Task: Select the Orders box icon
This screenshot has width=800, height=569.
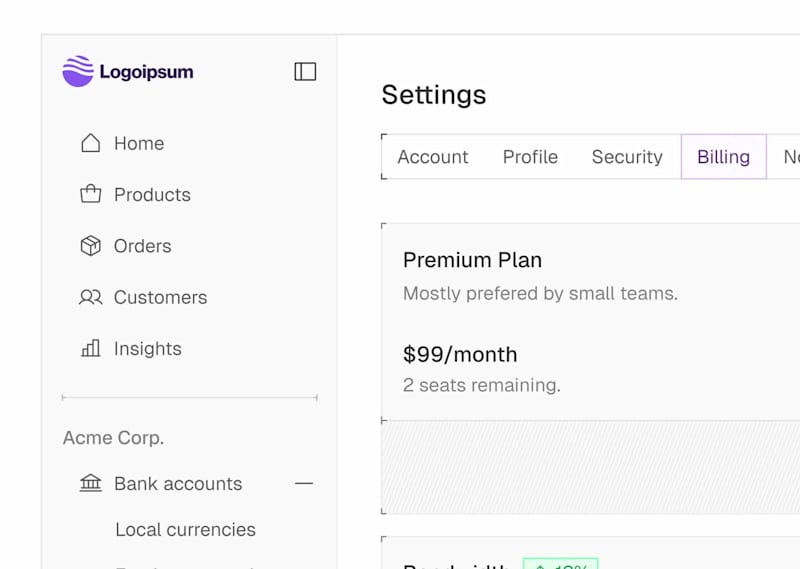Action: click(x=91, y=246)
